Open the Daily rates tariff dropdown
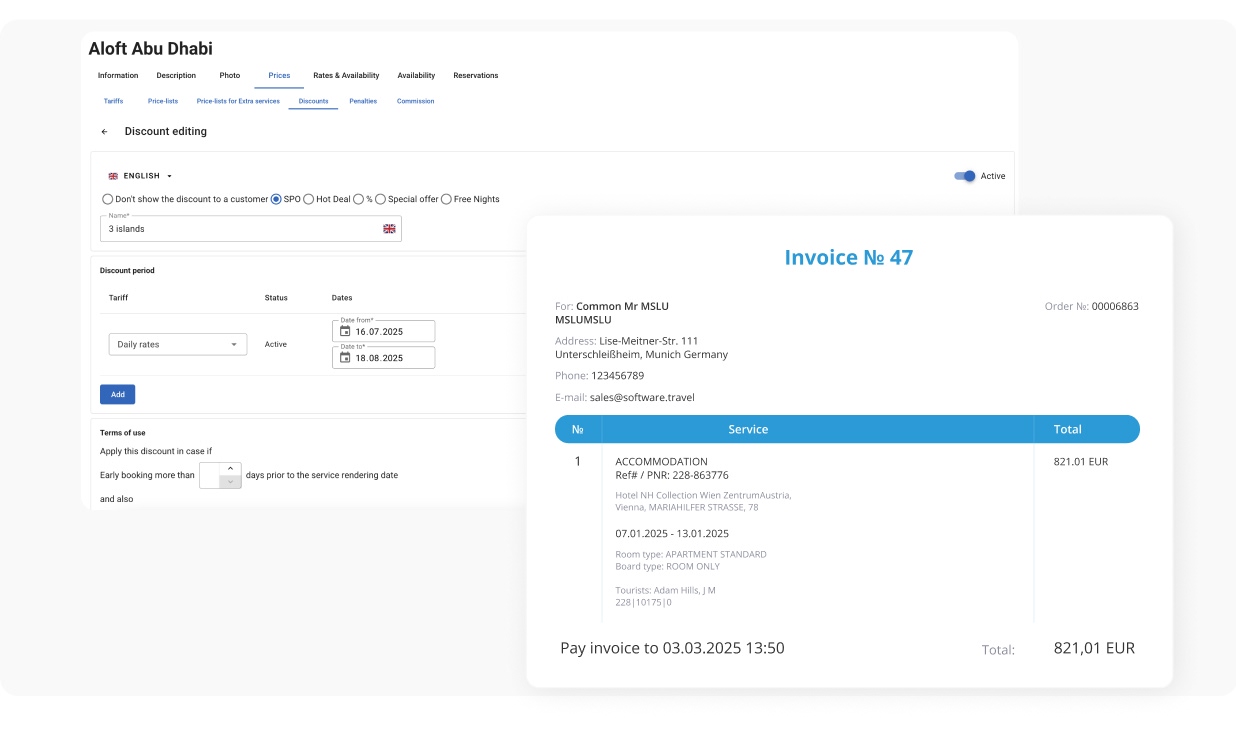Image resolution: width=1236 pixels, height=749 pixels. 177,343
